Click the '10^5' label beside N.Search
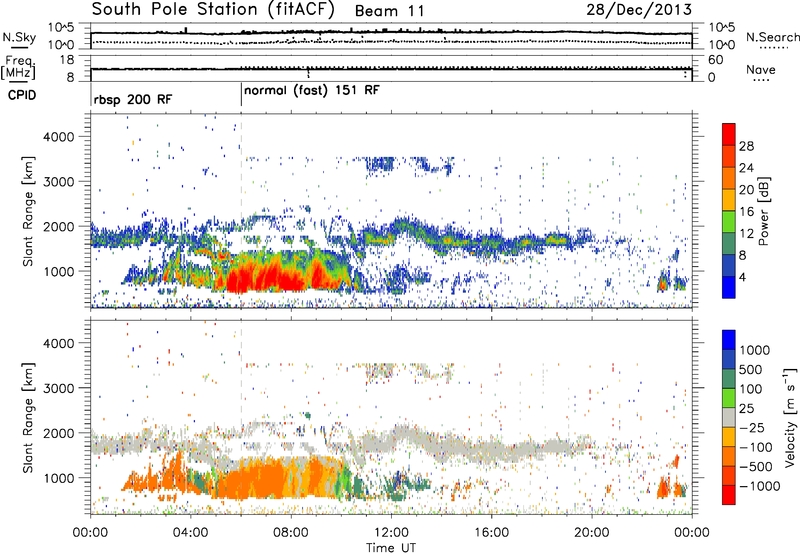This screenshot has height=554, width=800. tap(722, 28)
